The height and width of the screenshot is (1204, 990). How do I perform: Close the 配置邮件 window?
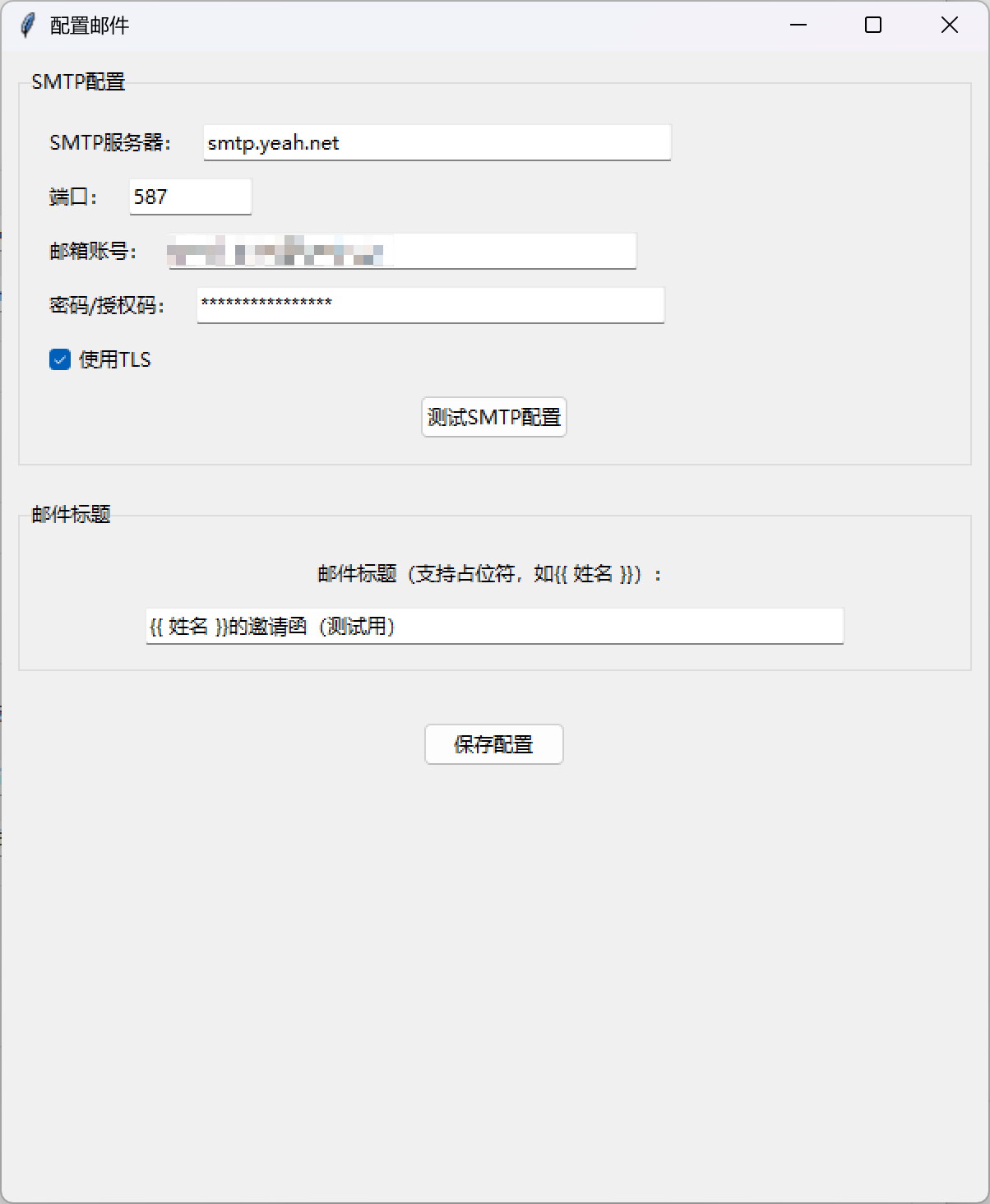coord(950,25)
